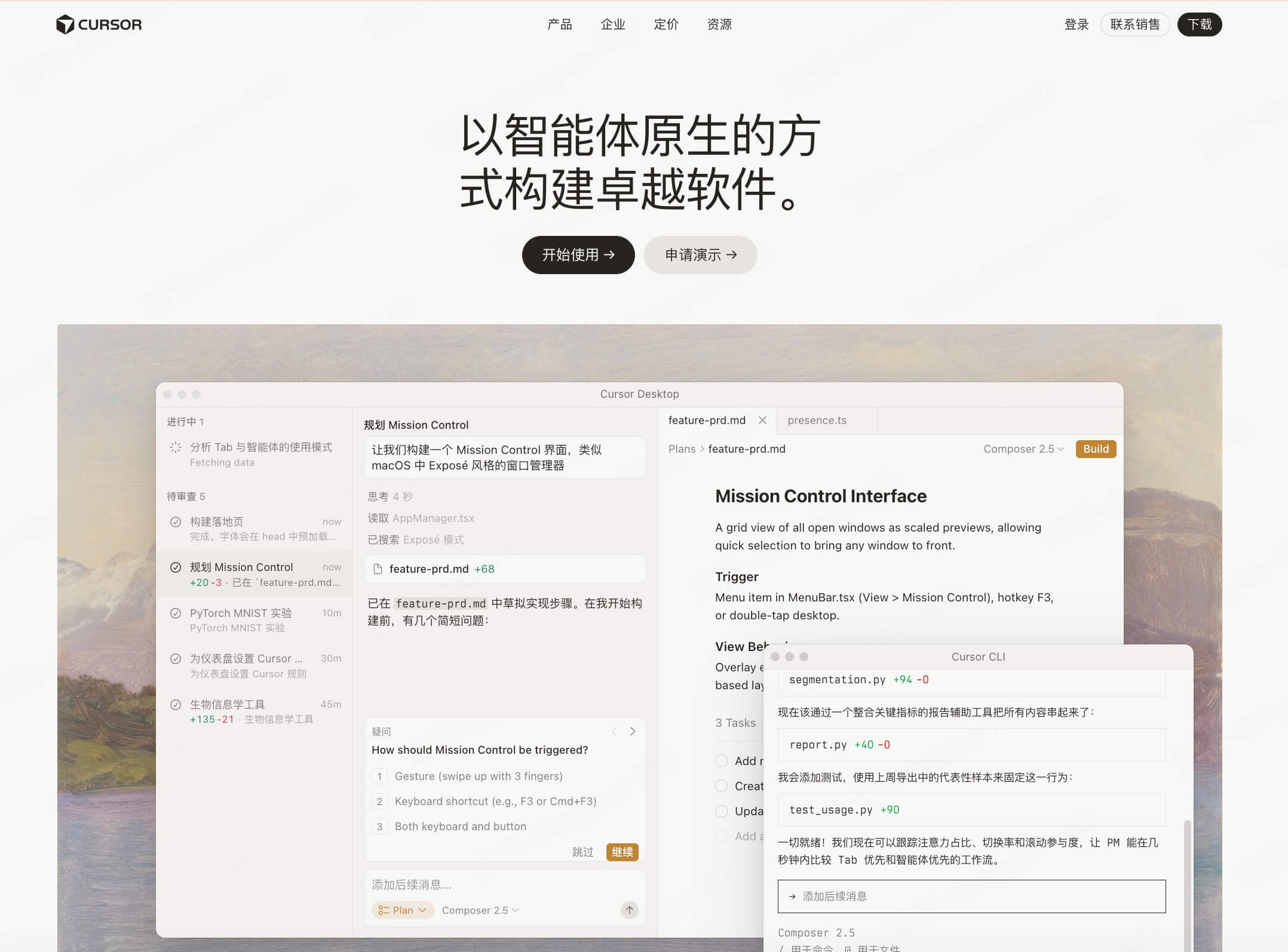The height and width of the screenshot is (952, 1288).
Task: Click the check icon for 生物信息学工具
Action: pyautogui.click(x=176, y=705)
